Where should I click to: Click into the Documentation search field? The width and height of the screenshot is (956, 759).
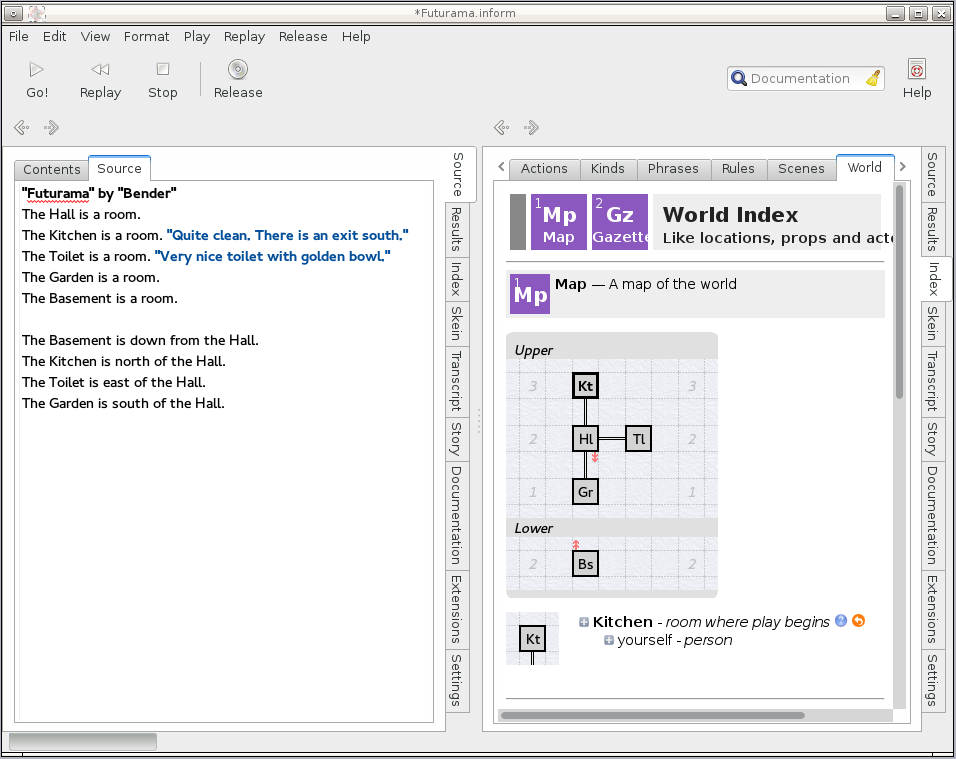click(805, 79)
